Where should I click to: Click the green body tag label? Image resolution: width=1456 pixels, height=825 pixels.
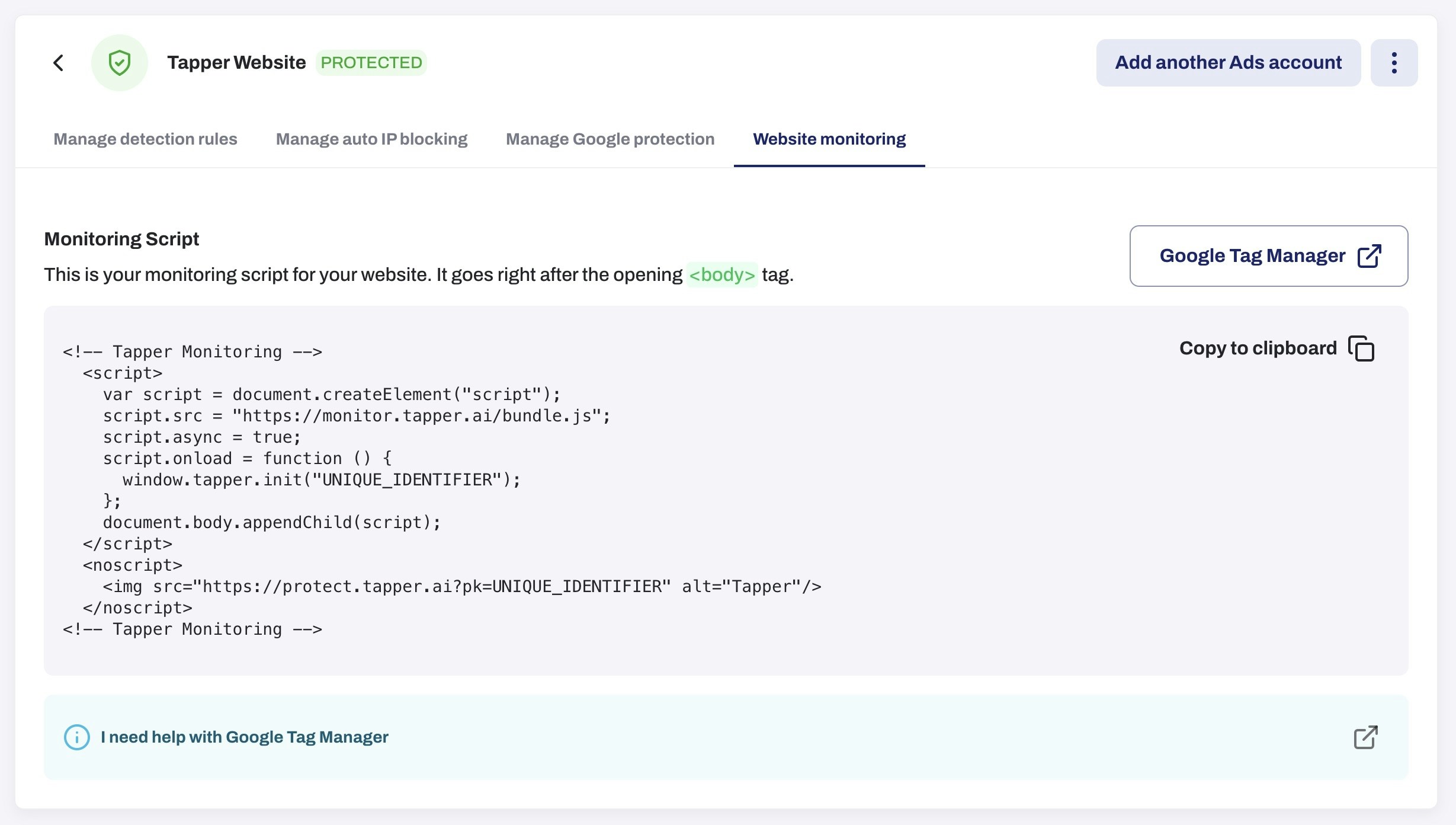(721, 275)
